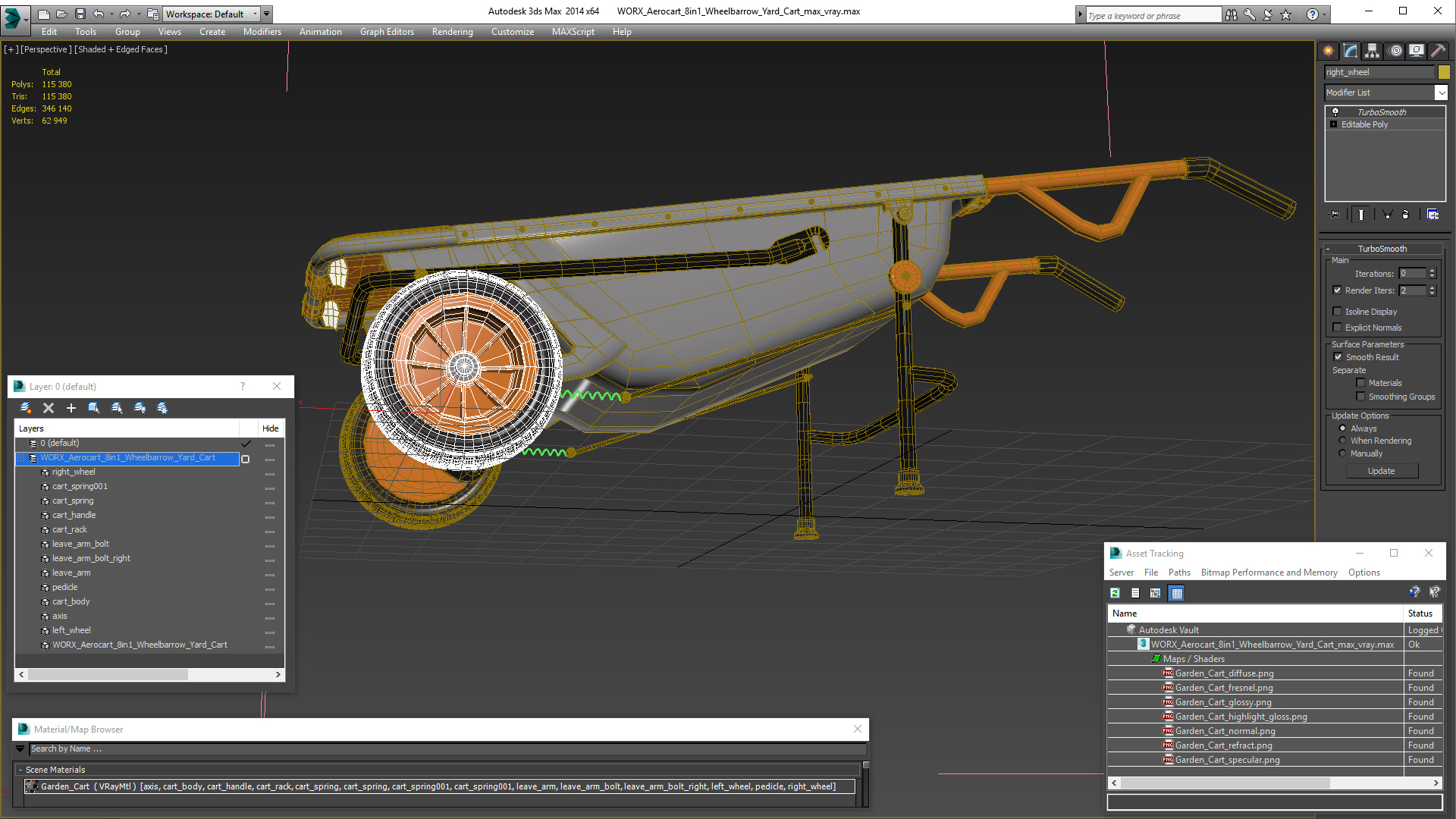The image size is (1456, 819).
Task: Open the Motion command panel tab
Action: 1395,51
